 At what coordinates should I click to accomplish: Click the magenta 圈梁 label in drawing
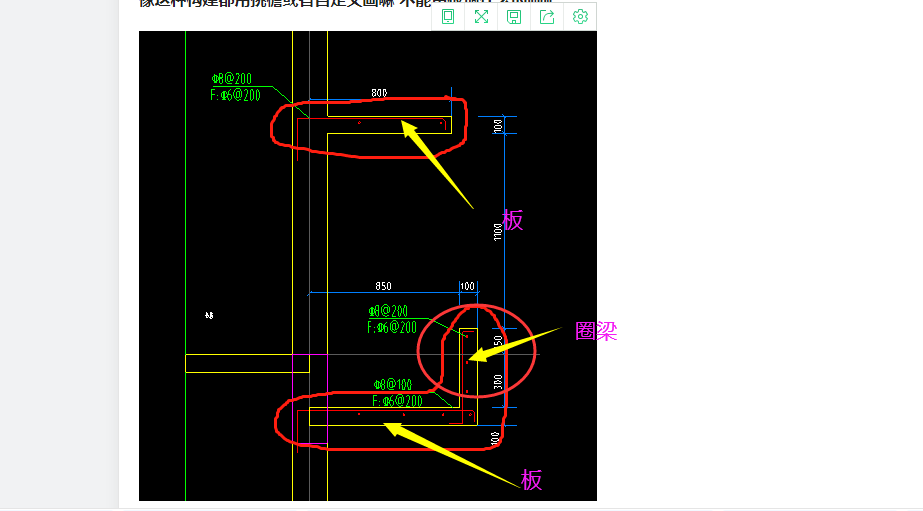click(x=596, y=331)
